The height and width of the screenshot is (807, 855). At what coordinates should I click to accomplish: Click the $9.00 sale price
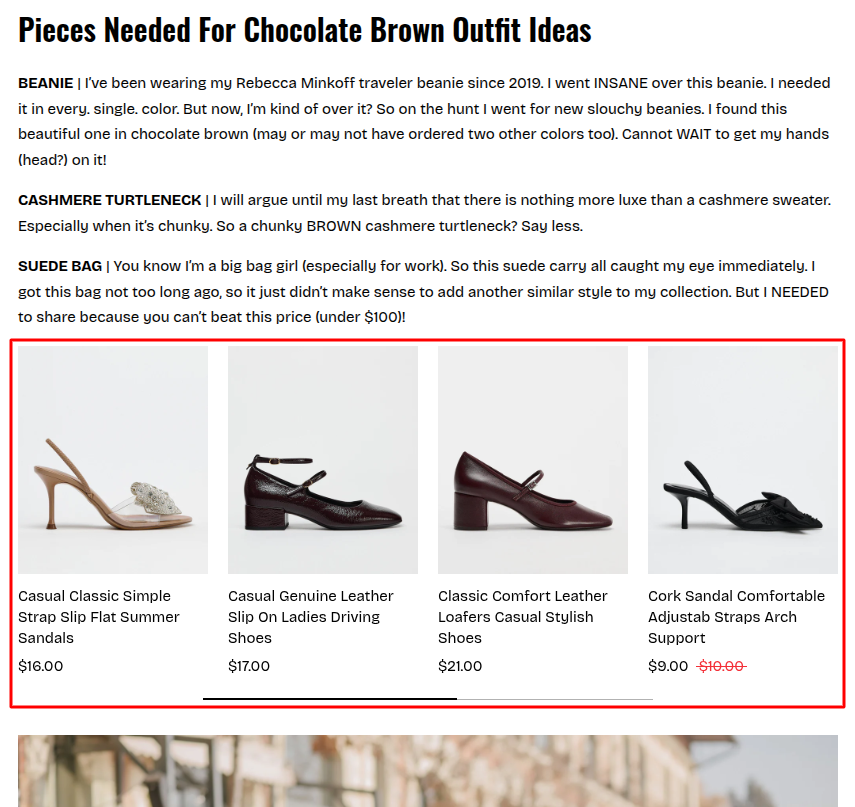click(668, 666)
